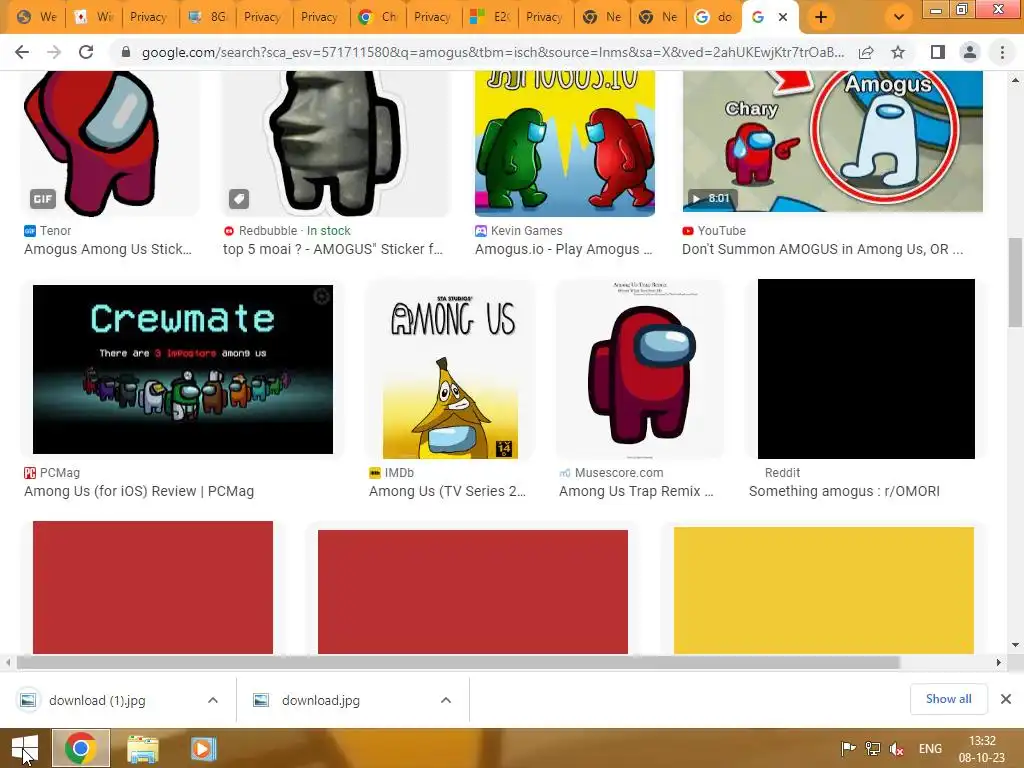Click the Kevin Games source label
Image resolution: width=1024 pixels, height=768 pixels.
tap(519, 231)
